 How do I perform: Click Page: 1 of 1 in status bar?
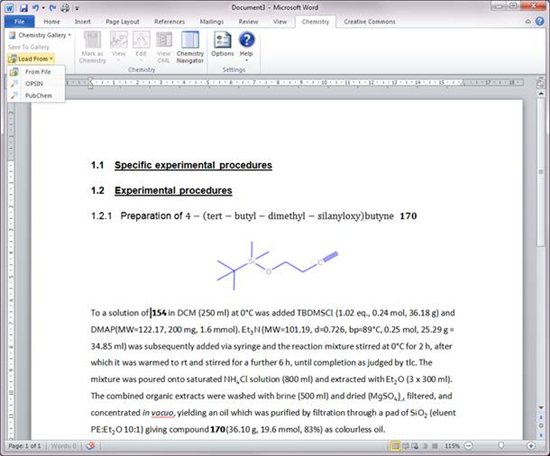tap(25, 446)
